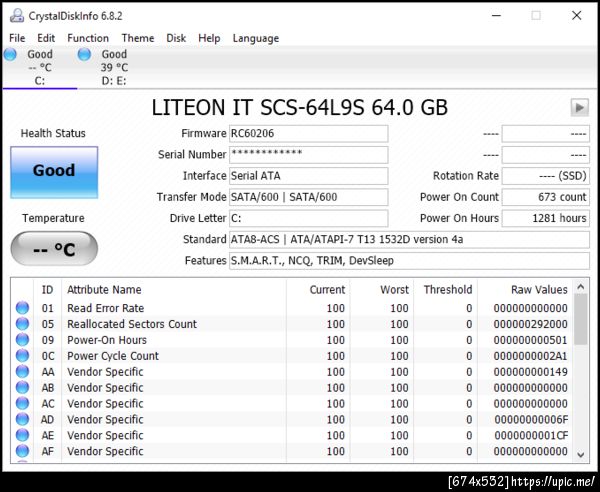The height and width of the screenshot is (492, 600).
Task: Click the scroll up arrow of attribute list
Action: [580, 287]
